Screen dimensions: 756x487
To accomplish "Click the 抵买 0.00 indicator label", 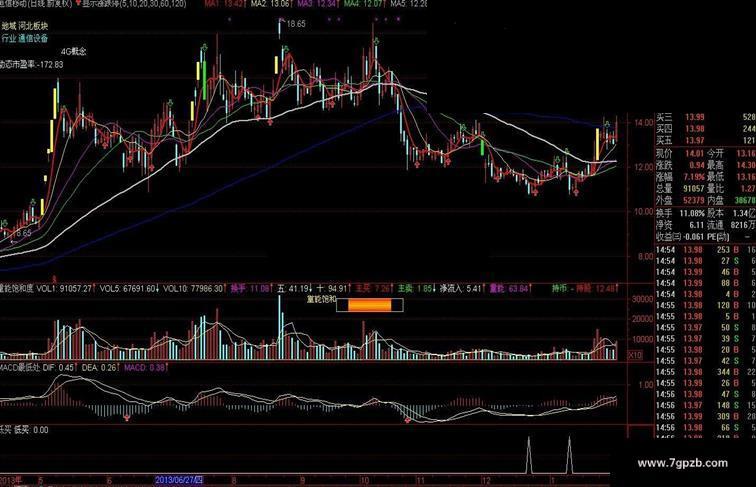I will (x=31, y=430).
